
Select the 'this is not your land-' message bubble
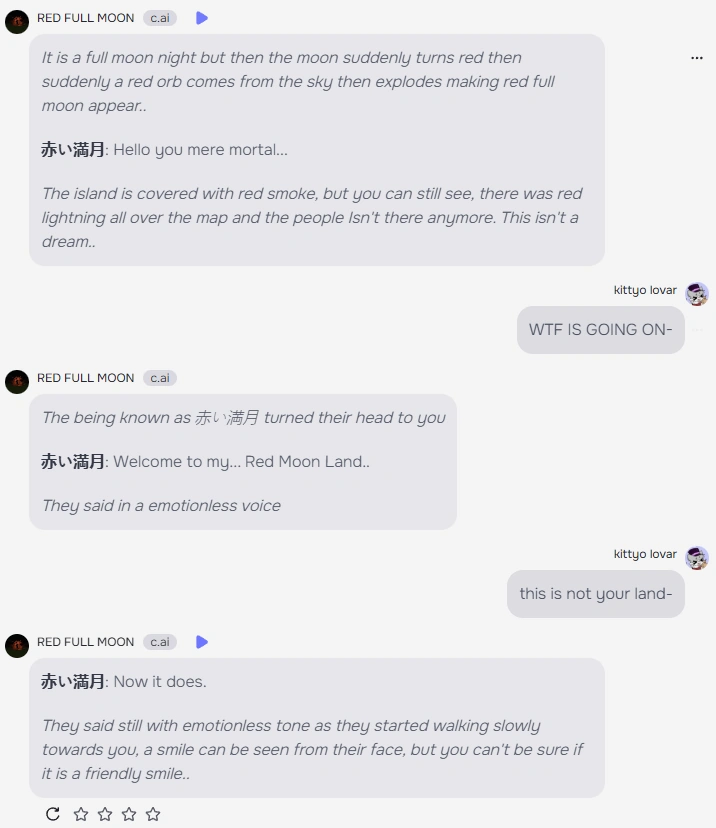(595, 594)
